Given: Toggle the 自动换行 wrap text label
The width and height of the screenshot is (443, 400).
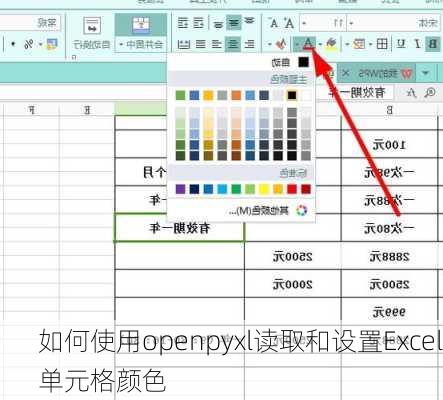Looking at the screenshot, I should click(92, 44).
